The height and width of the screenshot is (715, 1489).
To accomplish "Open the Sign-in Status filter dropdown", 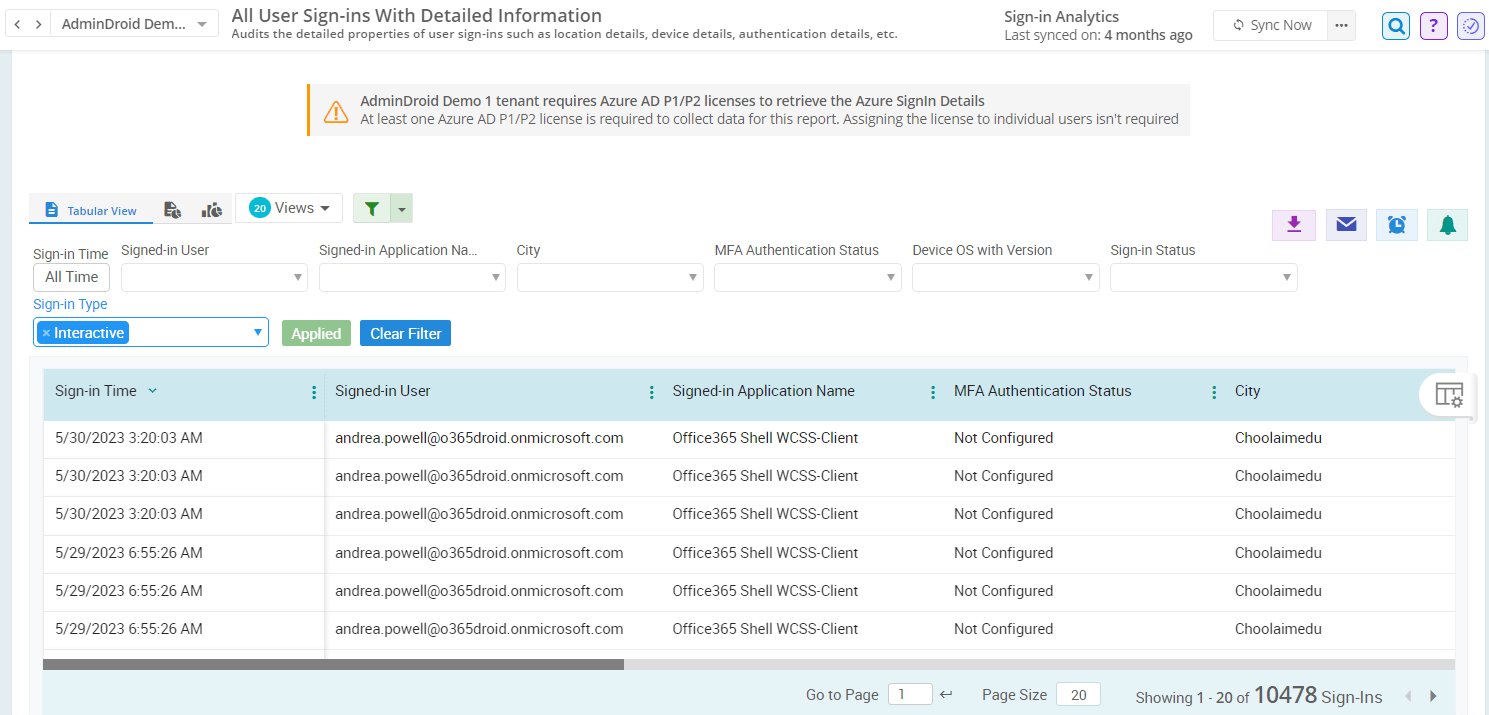I will (x=1204, y=277).
